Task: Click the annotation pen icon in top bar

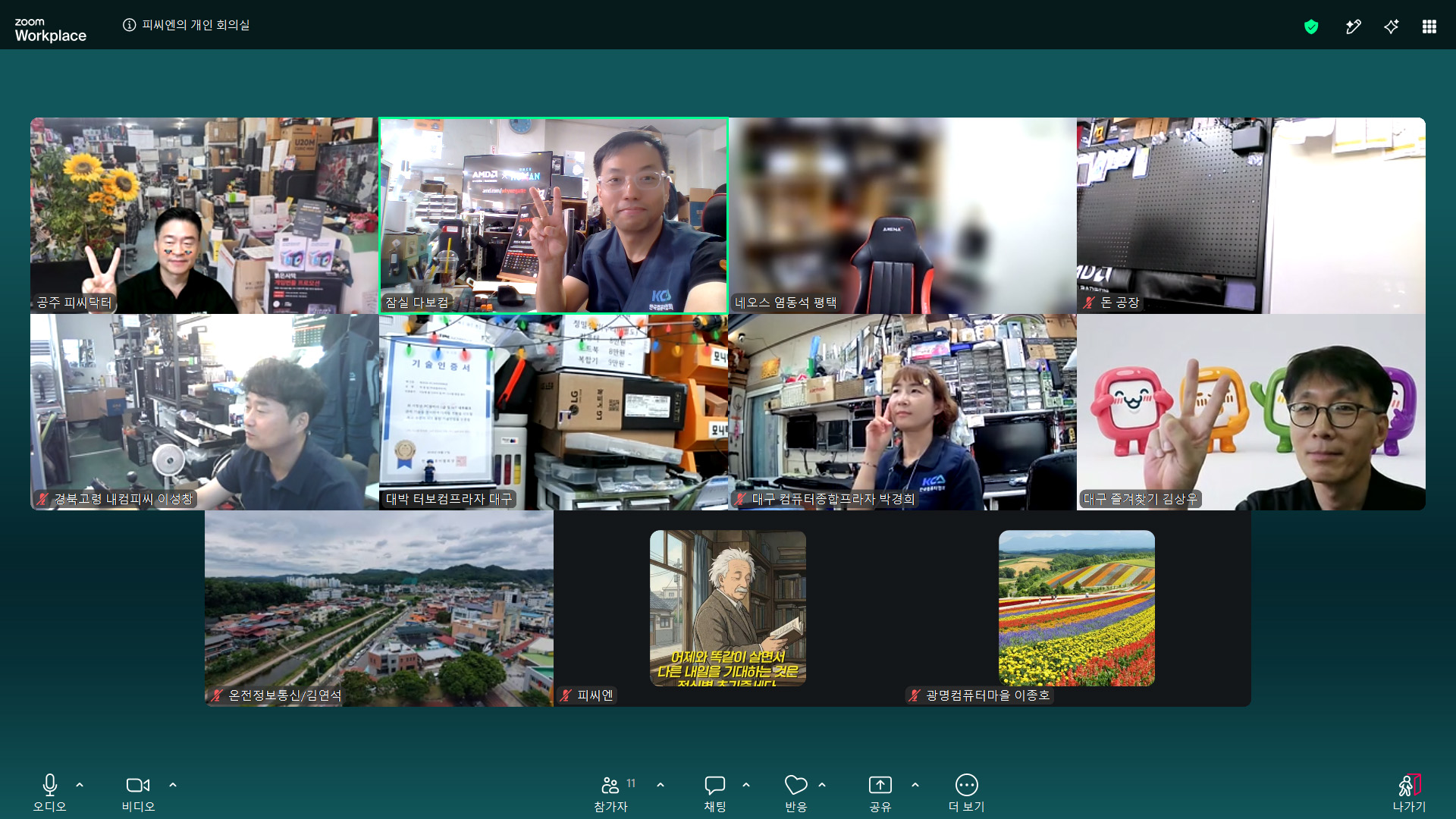Action: click(x=1353, y=27)
